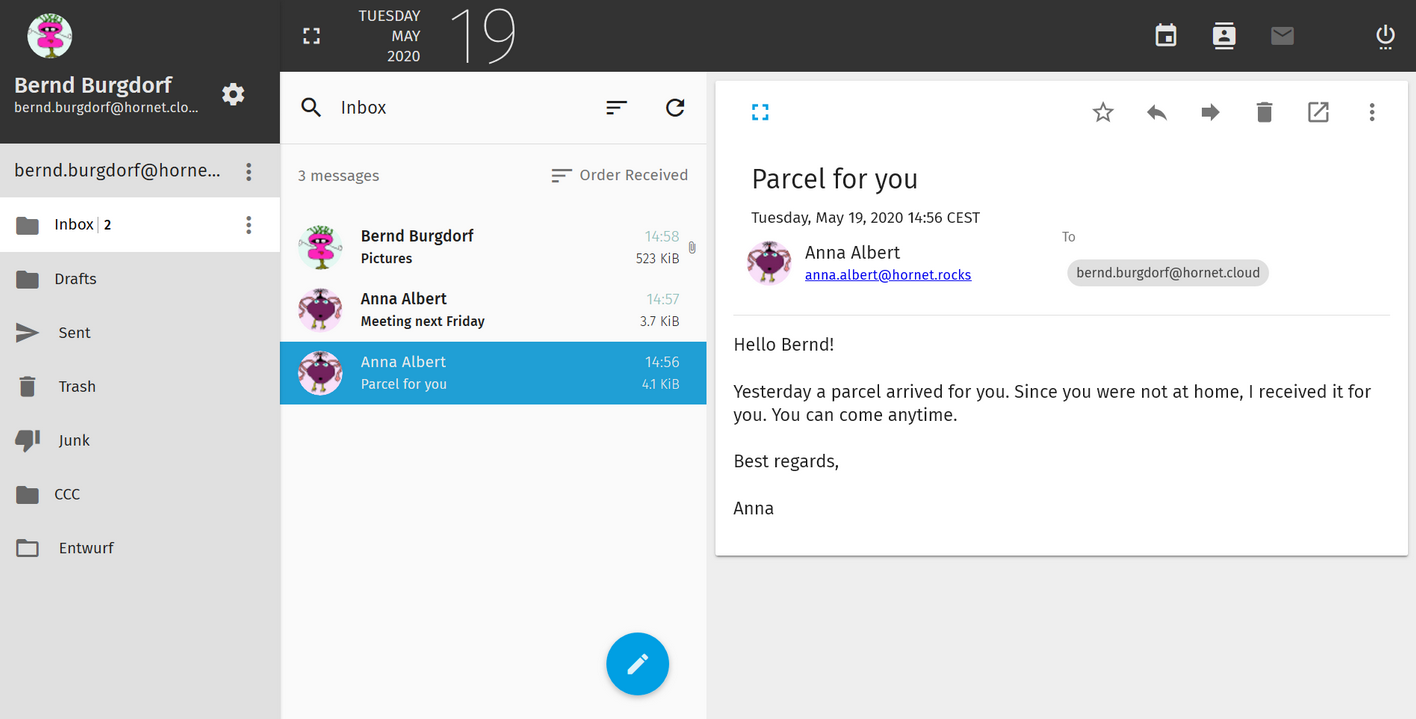This screenshot has width=1416, height=719.
Task: Delete the open message with trash icon
Action: click(x=1264, y=112)
